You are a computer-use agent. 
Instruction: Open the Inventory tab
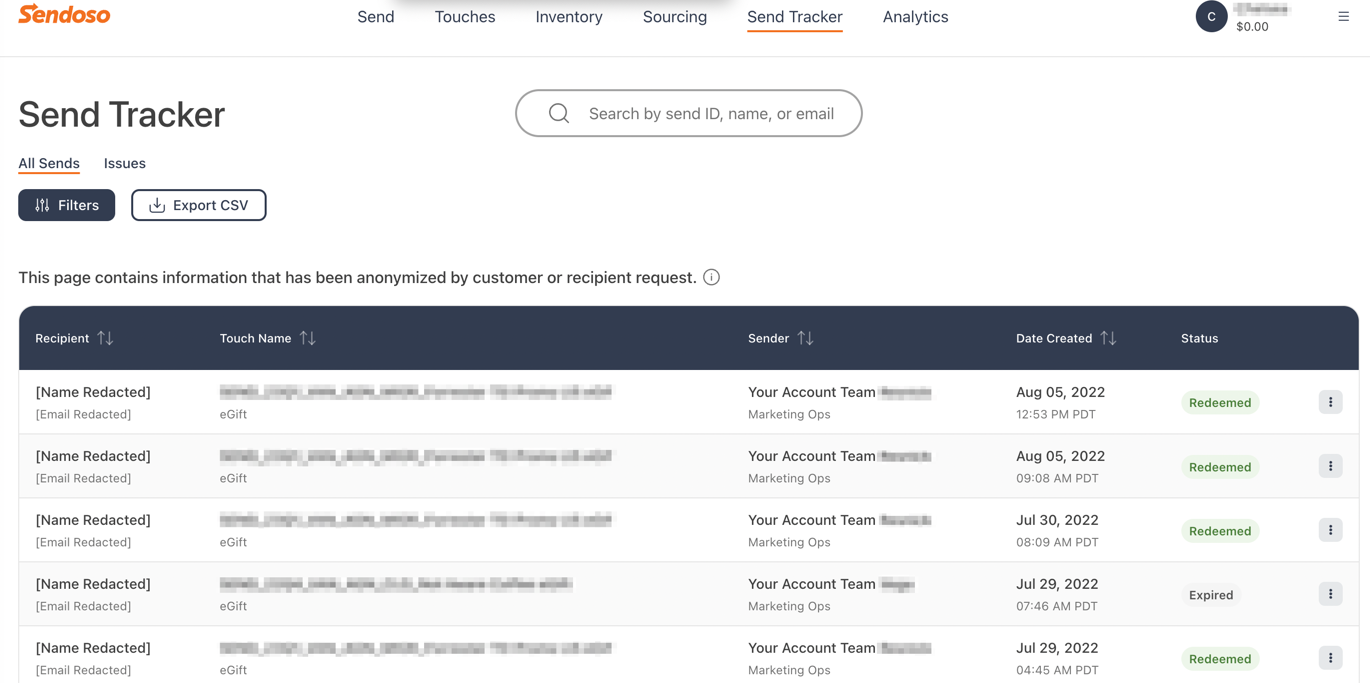(569, 17)
